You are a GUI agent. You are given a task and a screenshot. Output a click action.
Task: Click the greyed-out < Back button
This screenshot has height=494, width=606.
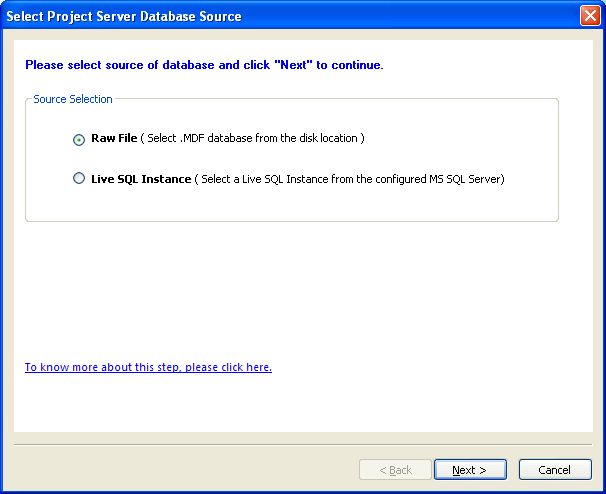click(x=396, y=470)
